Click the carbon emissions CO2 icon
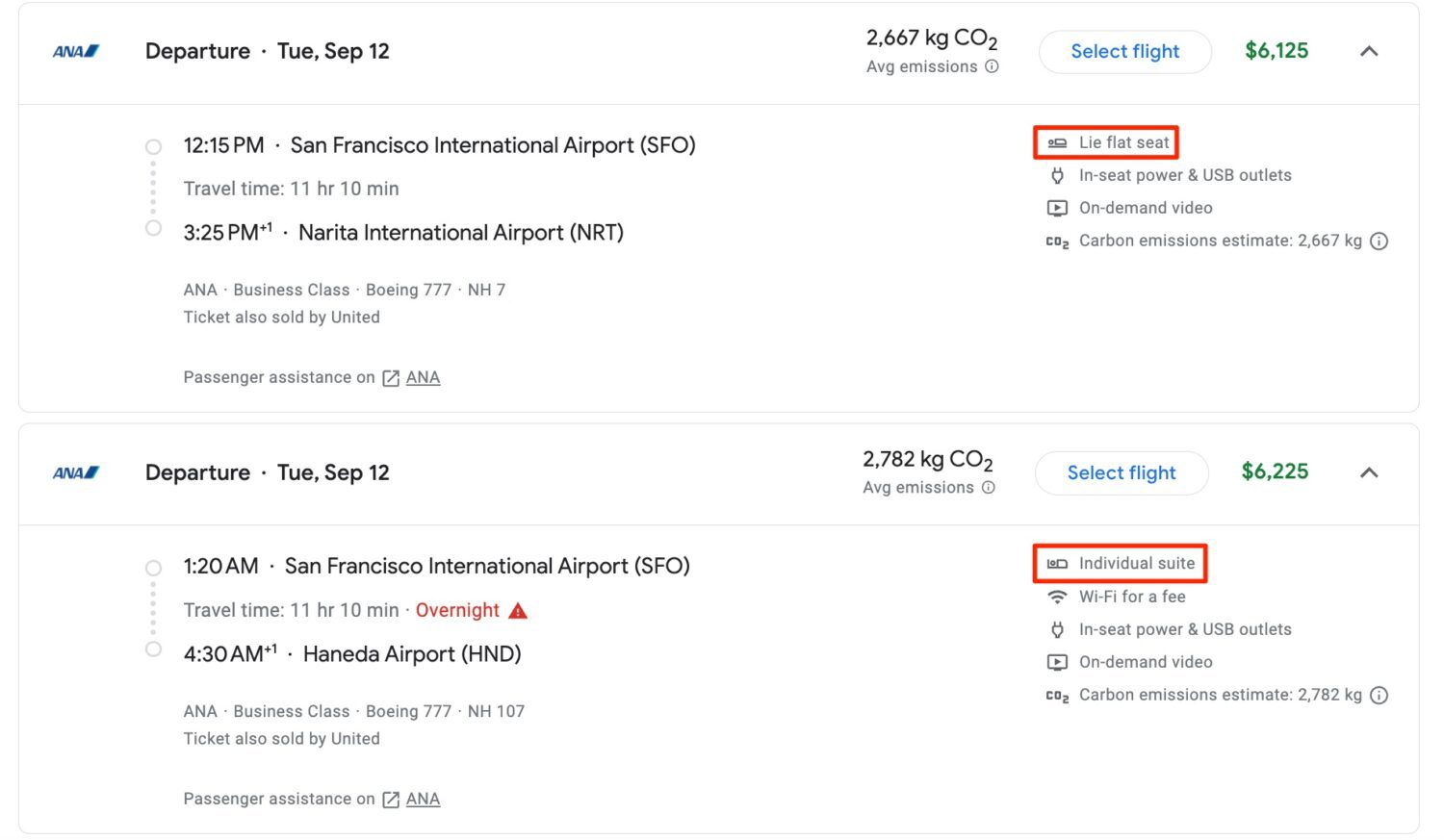Screen dimensions: 1444x840 [x=1057, y=241]
